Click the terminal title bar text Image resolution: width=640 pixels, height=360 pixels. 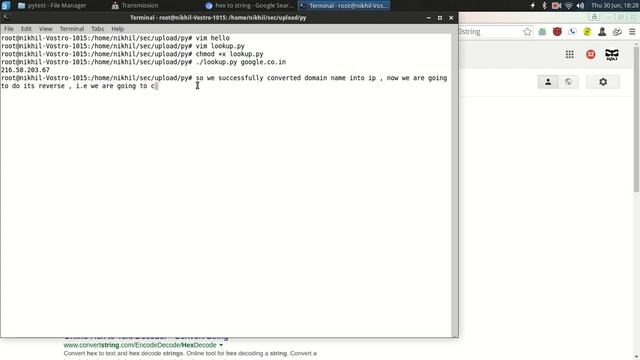pyautogui.click(x=218, y=18)
